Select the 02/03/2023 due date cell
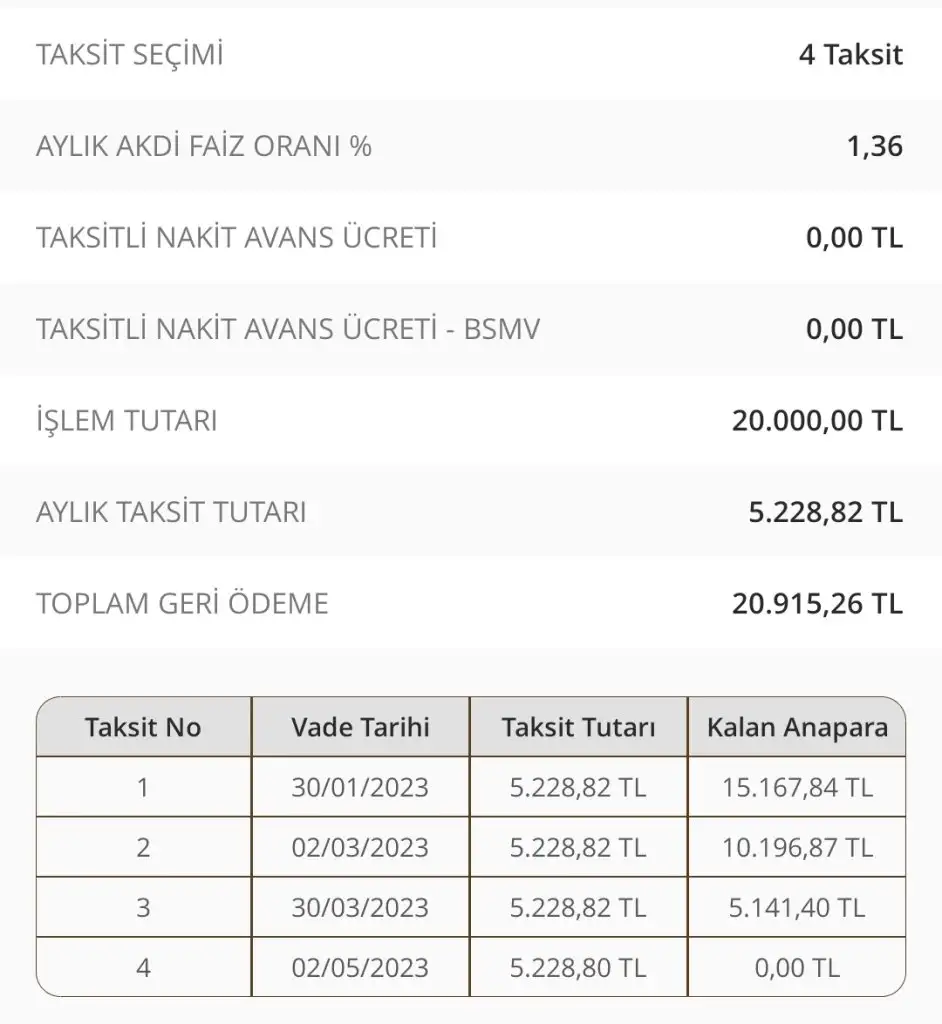942x1024 pixels. pos(360,848)
